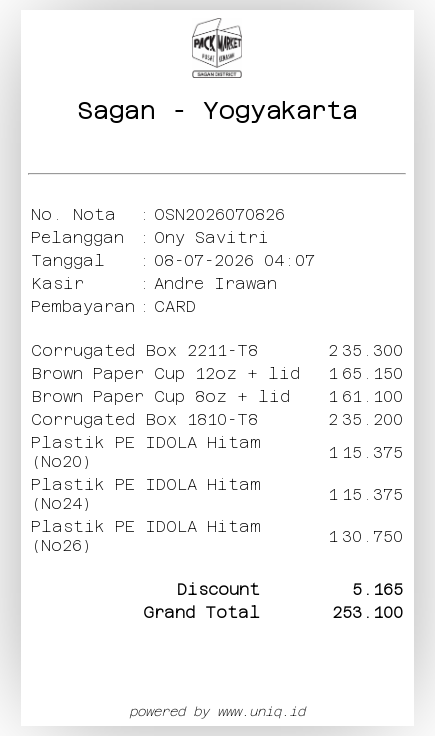Screen dimensions: 435x736
Task: Select the Corrugated Box 2211-T8 item
Action: click(145, 351)
